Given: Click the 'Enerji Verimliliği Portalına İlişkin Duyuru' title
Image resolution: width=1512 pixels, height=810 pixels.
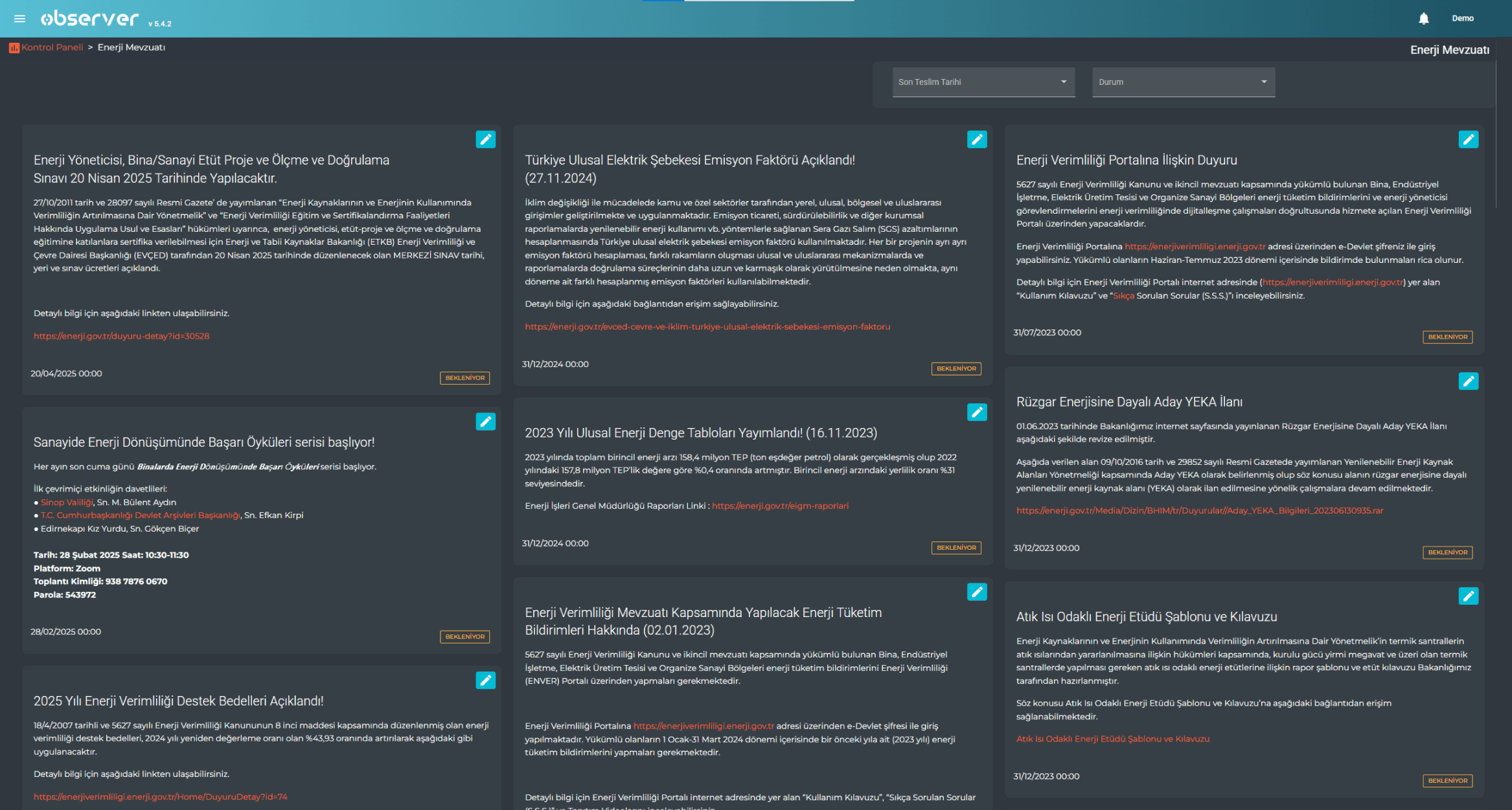Looking at the screenshot, I should click(x=1126, y=160).
